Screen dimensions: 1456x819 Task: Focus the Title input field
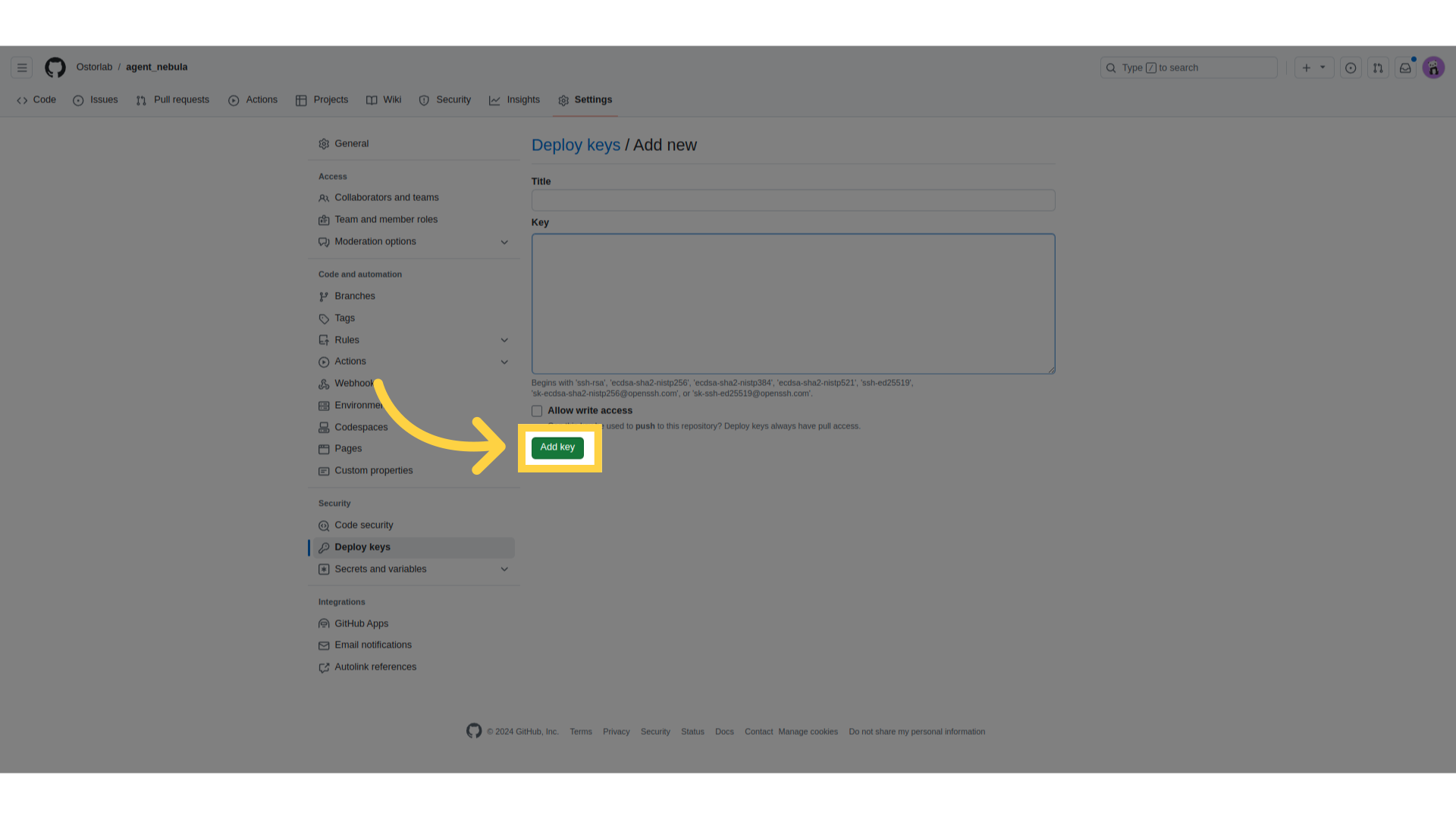point(792,200)
